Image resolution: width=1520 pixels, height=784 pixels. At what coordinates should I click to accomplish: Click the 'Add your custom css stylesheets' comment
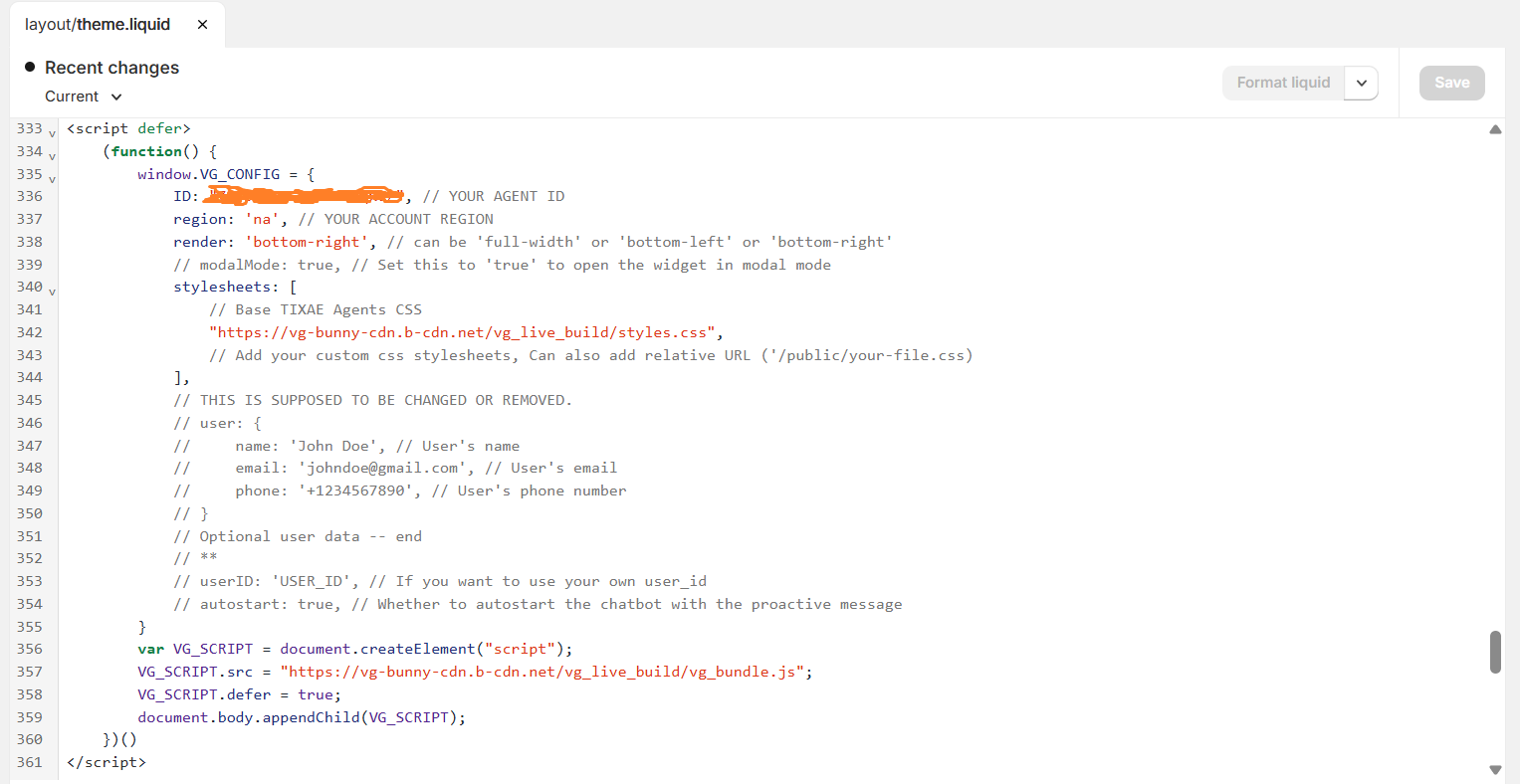590,355
